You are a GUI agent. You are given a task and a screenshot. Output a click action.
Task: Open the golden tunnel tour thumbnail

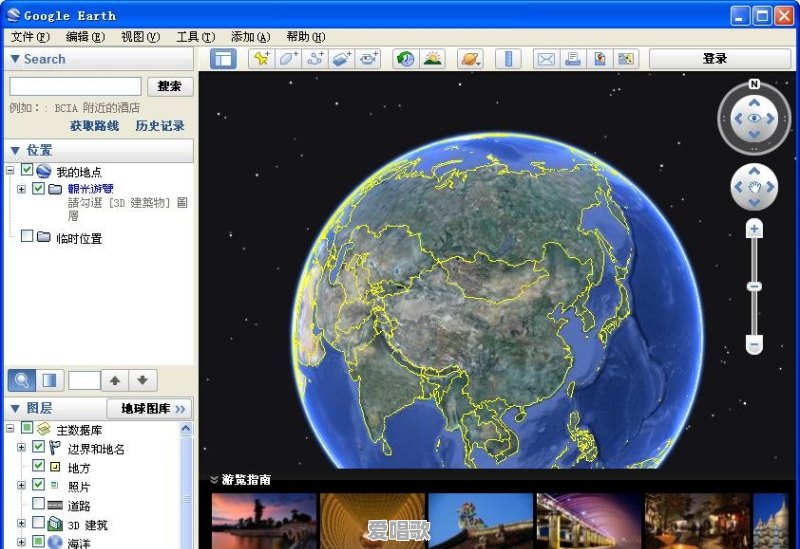point(372,521)
